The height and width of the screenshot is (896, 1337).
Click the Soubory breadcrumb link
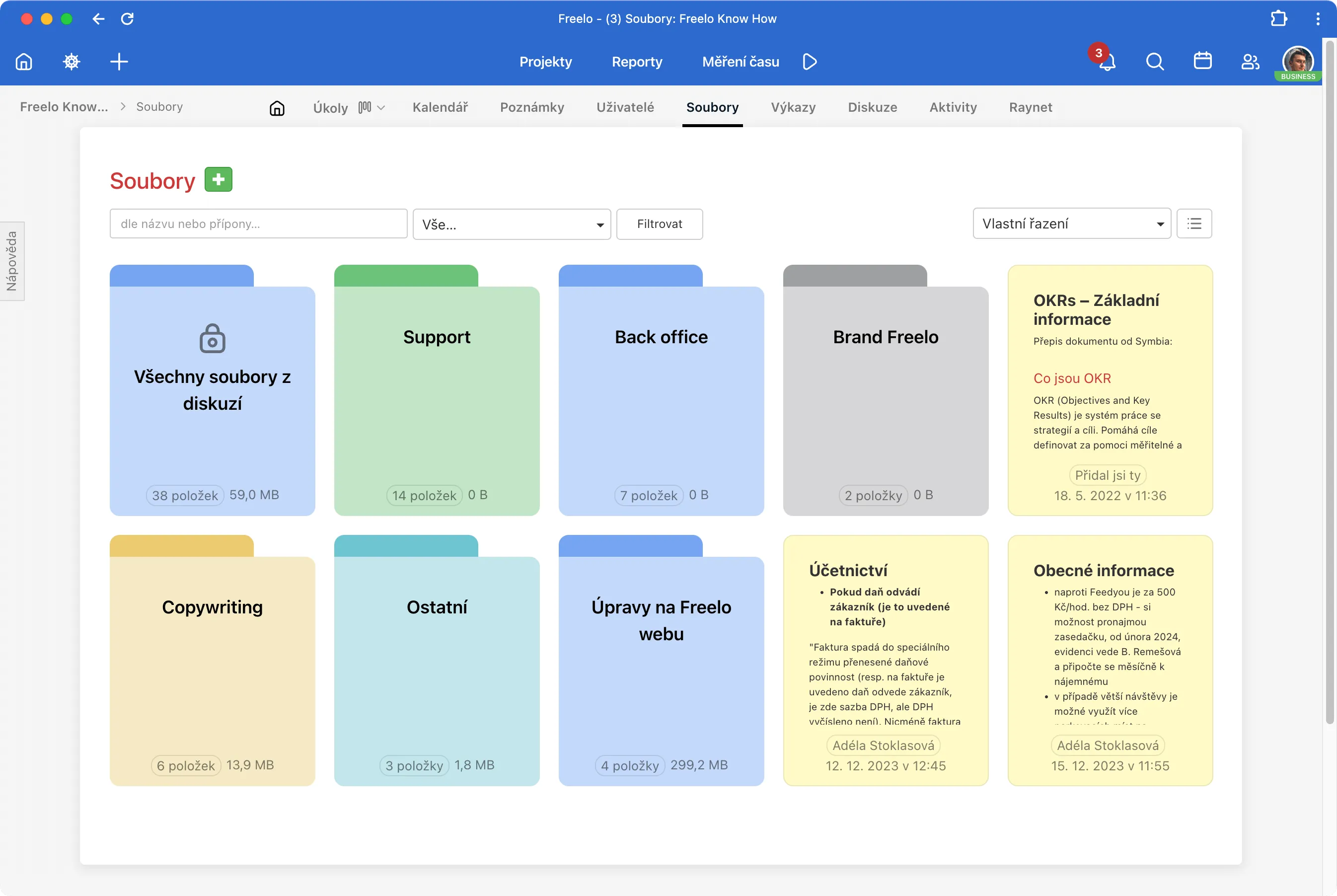tap(159, 107)
